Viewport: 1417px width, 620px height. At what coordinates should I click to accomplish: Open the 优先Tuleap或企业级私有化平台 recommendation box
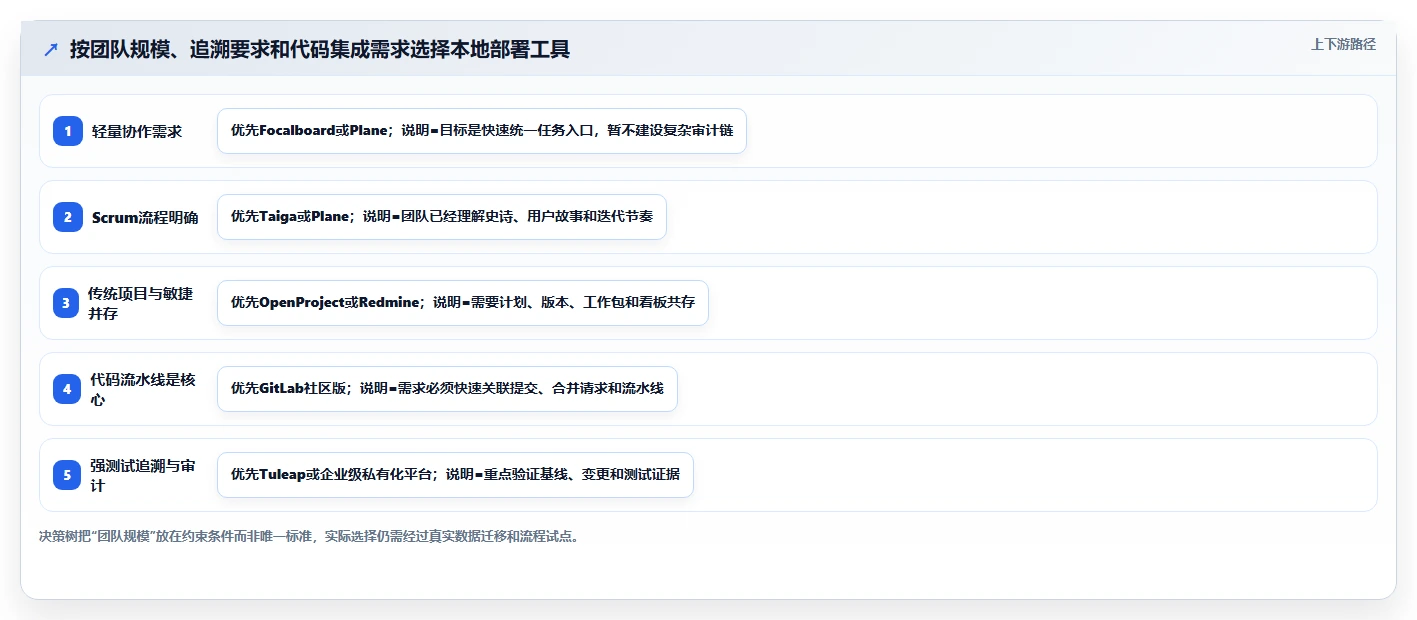(x=455, y=475)
